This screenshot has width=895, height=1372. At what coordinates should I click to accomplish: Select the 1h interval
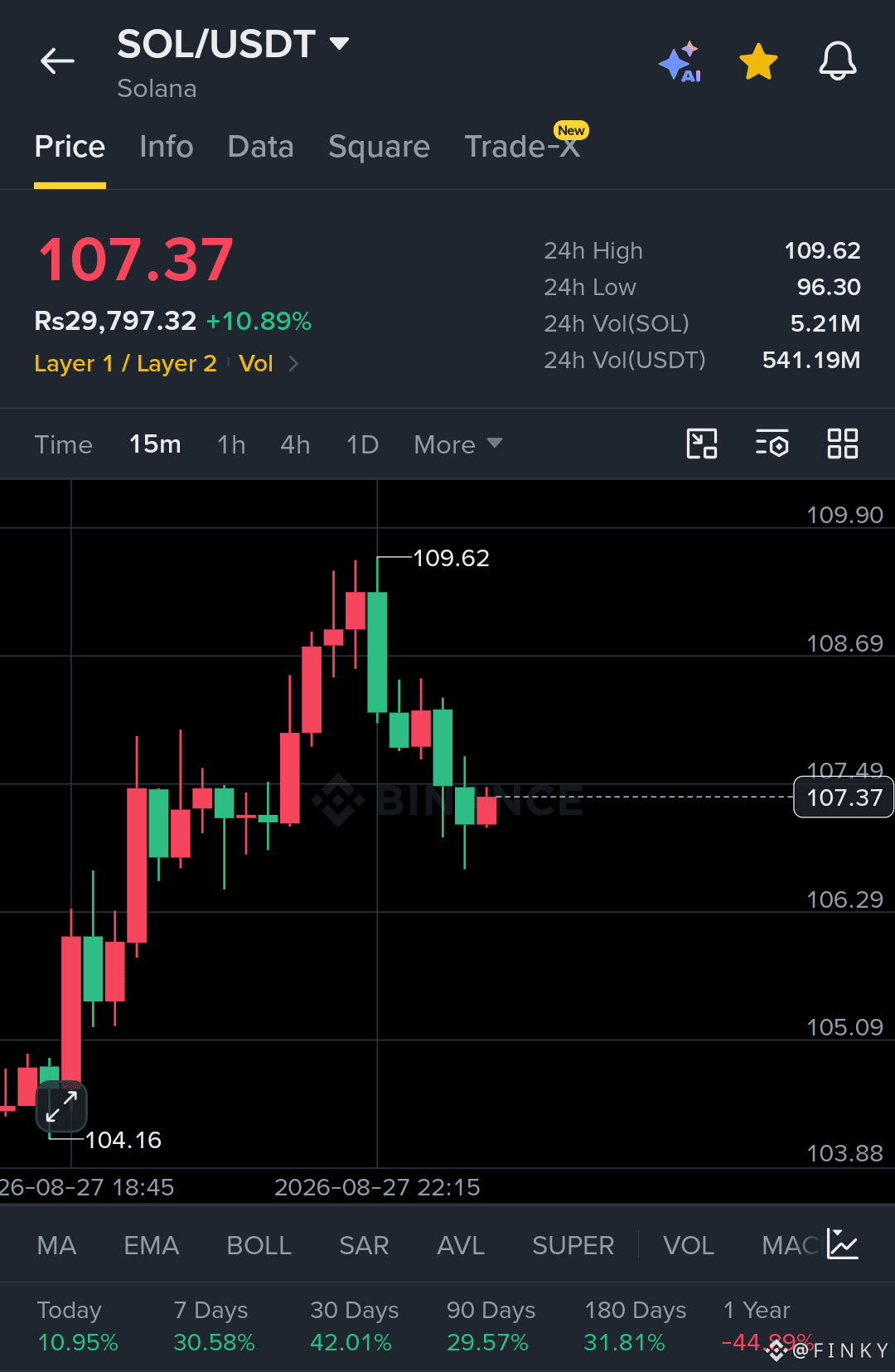[231, 444]
